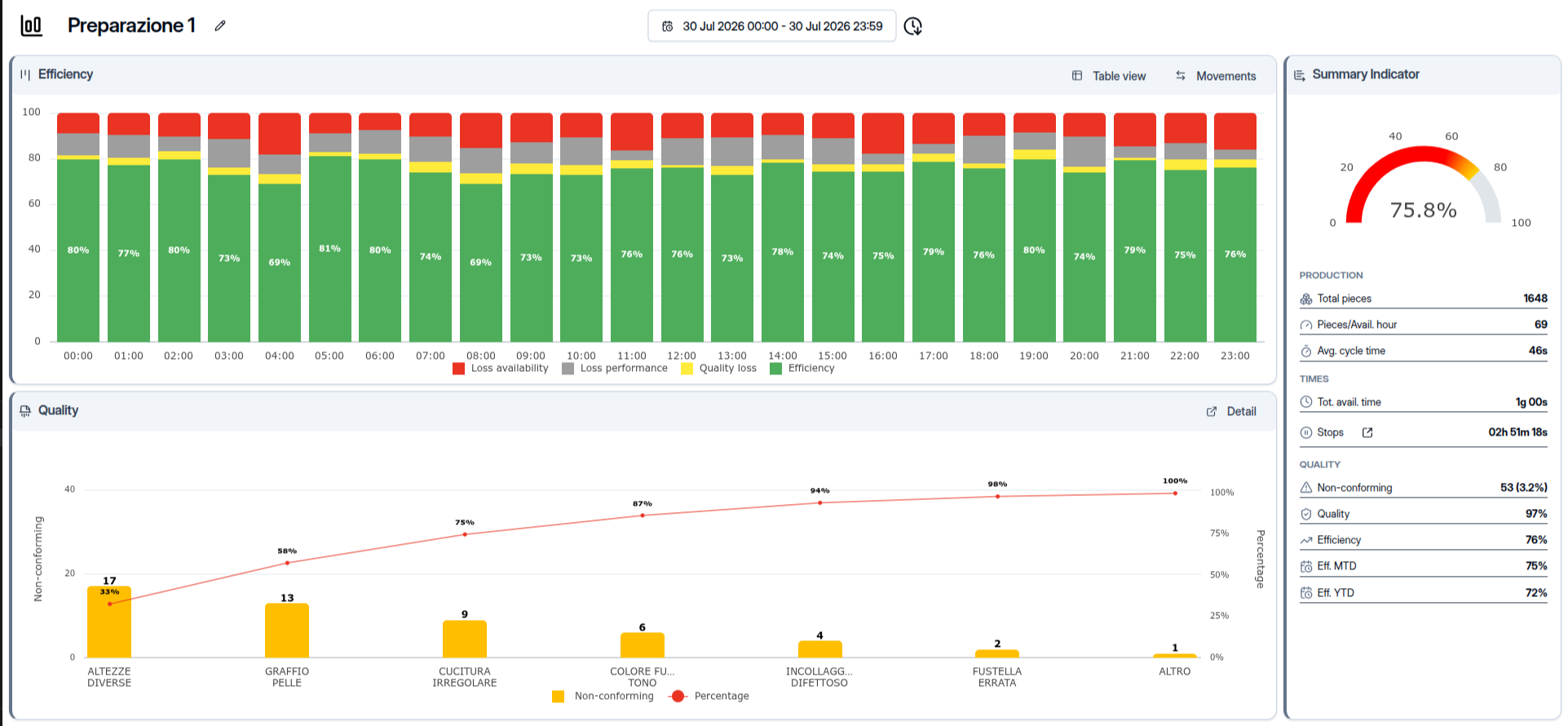The image size is (1568, 726).
Task: Click the 58% point on the Pareto line
Action: pos(287,563)
